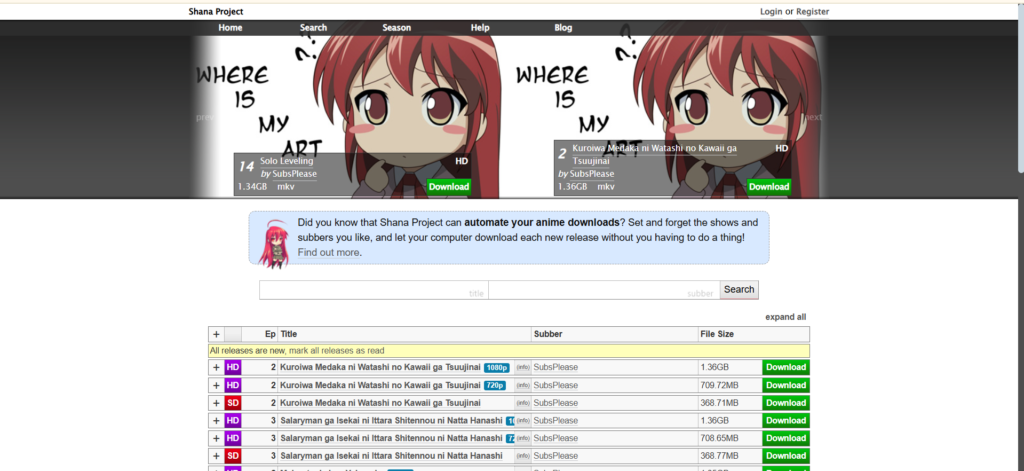
Task: Click the title search input field
Action: [374, 290]
